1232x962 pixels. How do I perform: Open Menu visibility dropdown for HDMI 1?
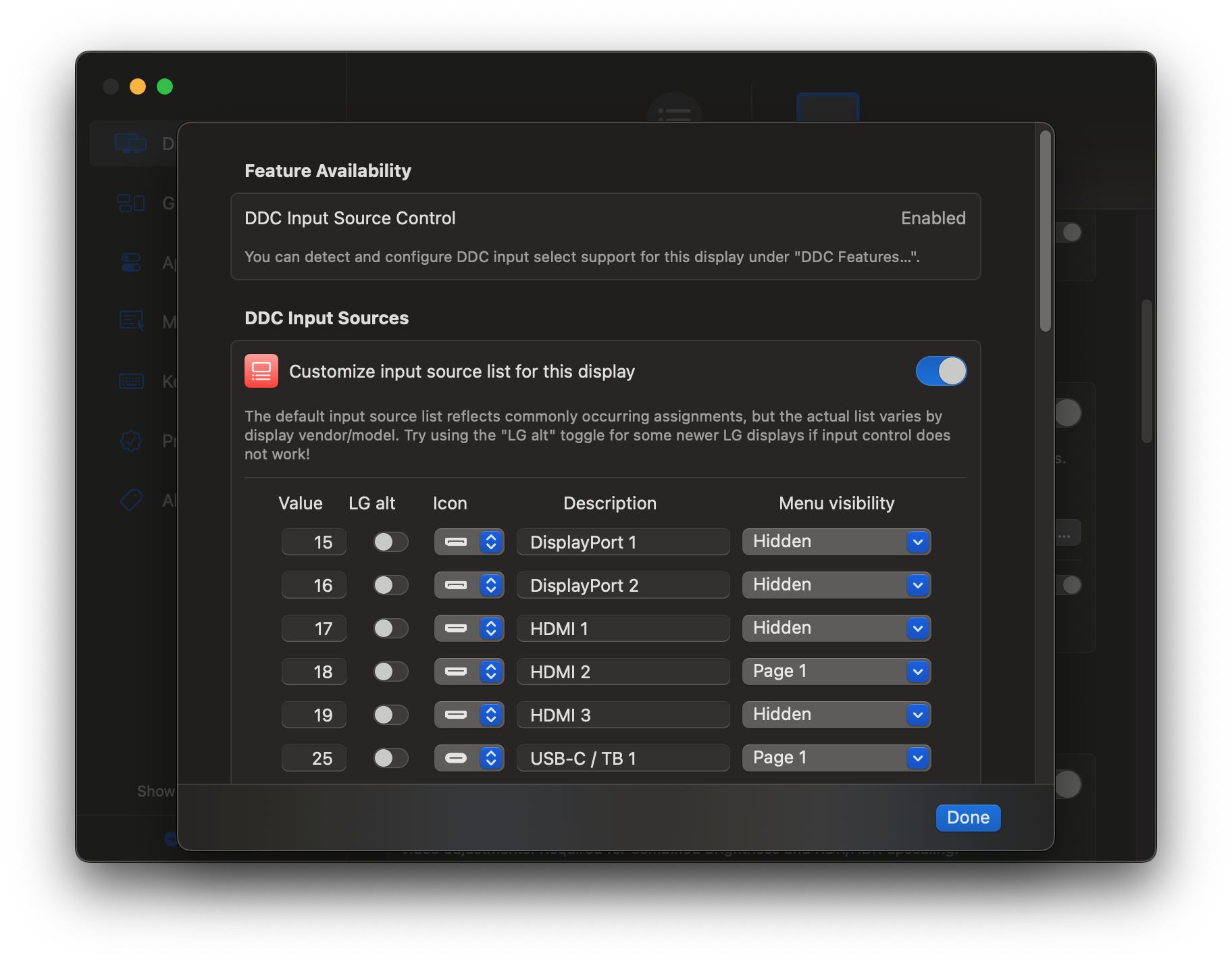[836, 628]
